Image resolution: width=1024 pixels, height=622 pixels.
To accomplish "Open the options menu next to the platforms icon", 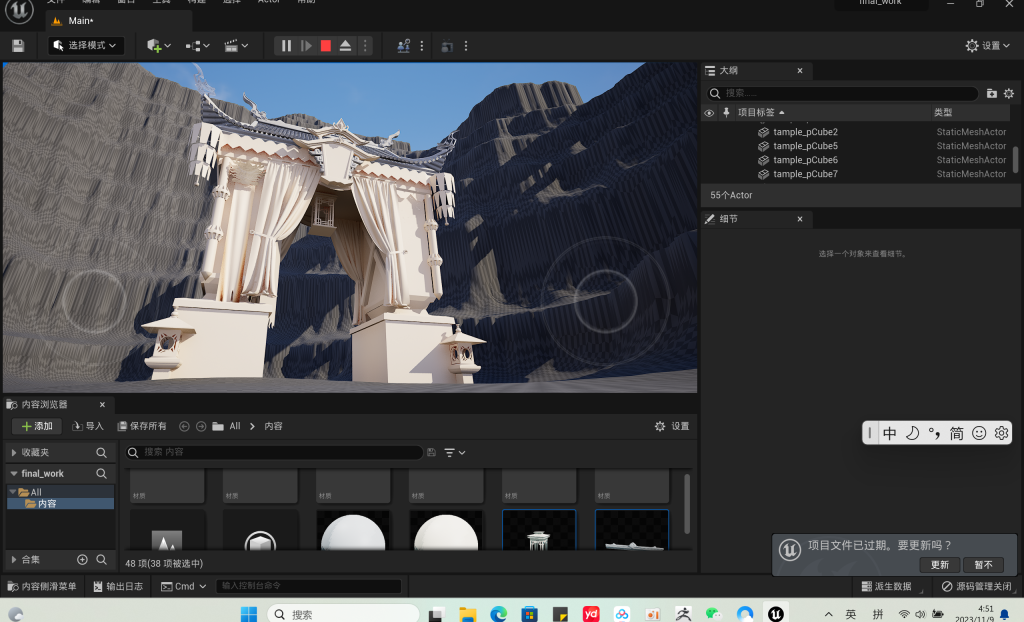I will click(466, 46).
